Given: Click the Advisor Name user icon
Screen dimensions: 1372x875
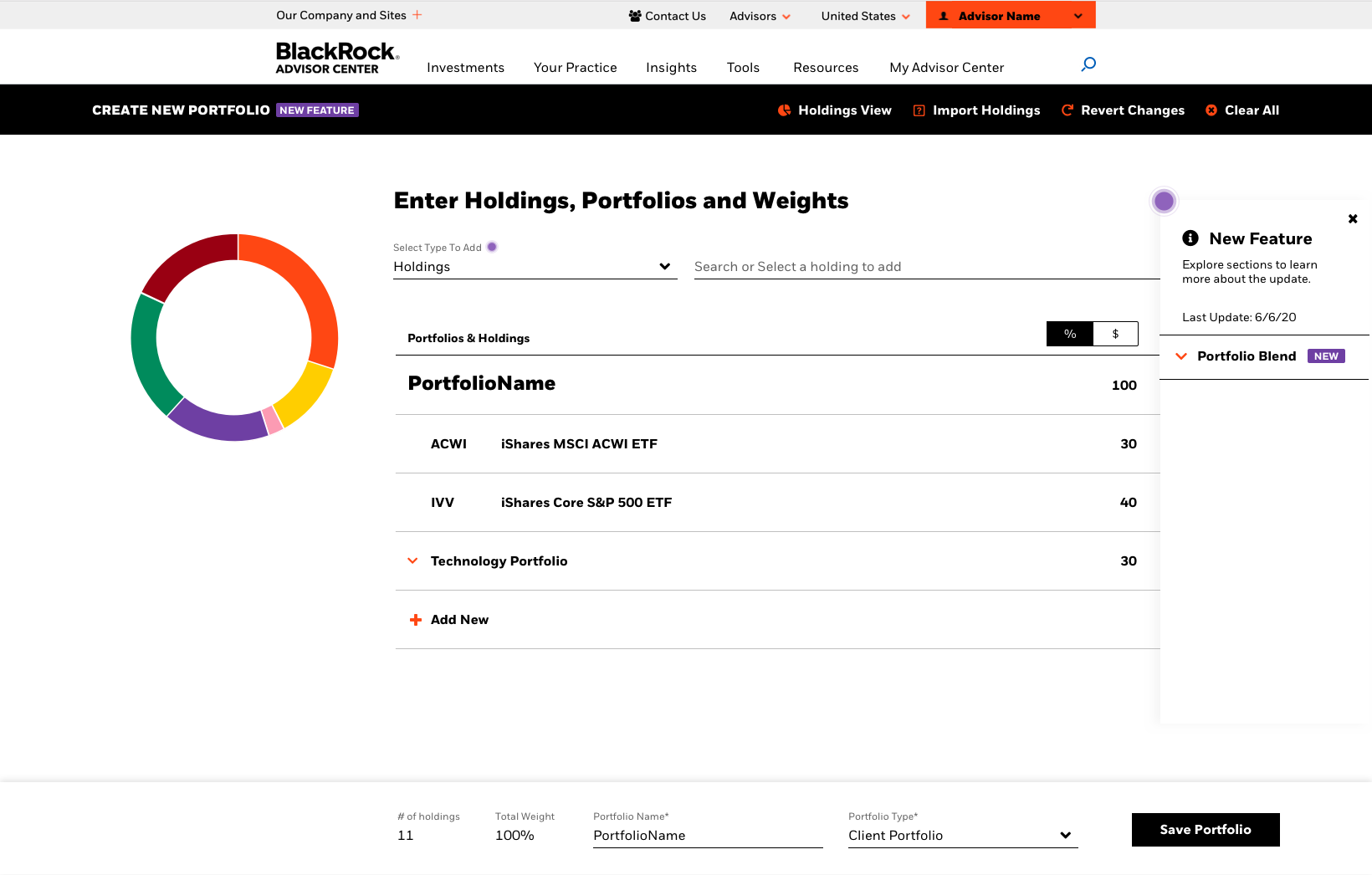Looking at the screenshot, I should click(944, 16).
